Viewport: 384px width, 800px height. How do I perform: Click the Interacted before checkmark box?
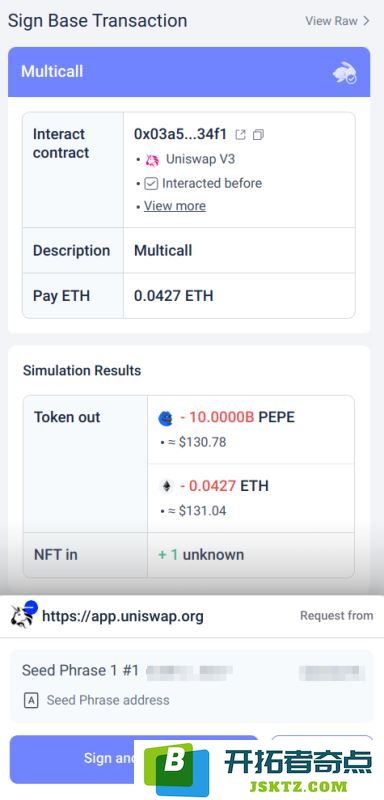coord(151,184)
